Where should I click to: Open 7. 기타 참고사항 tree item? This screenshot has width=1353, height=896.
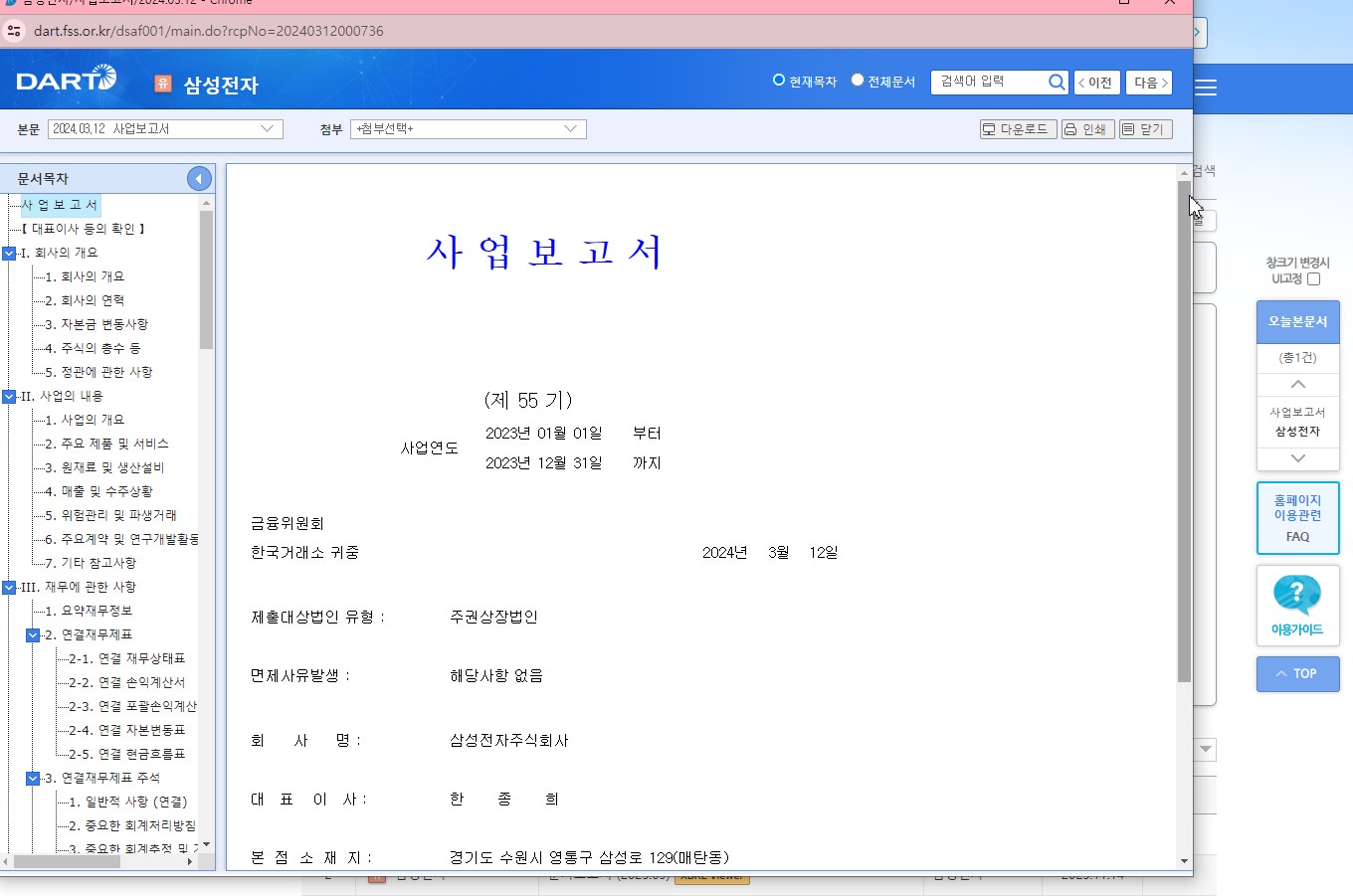click(x=91, y=563)
